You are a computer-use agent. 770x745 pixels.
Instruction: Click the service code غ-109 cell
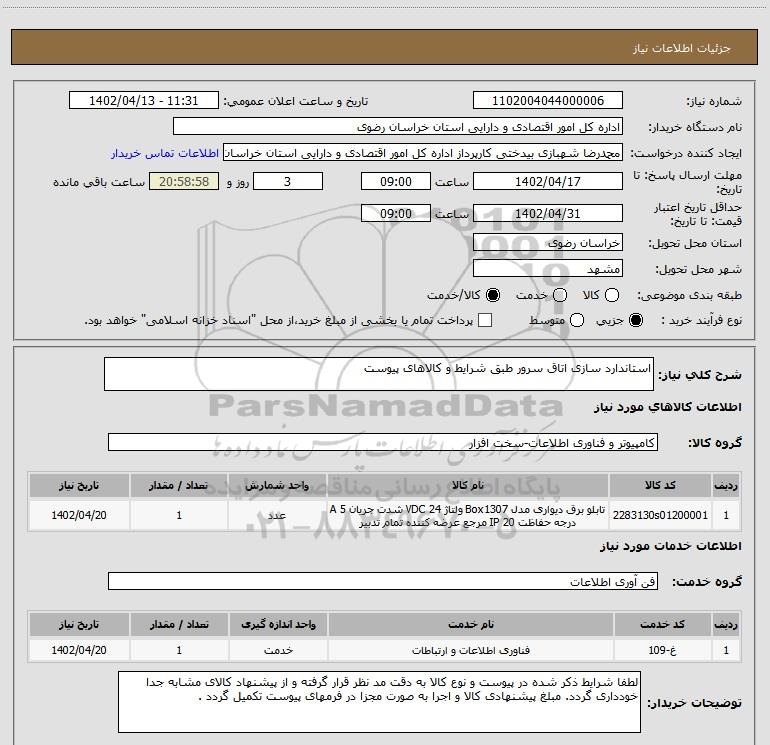(662, 650)
